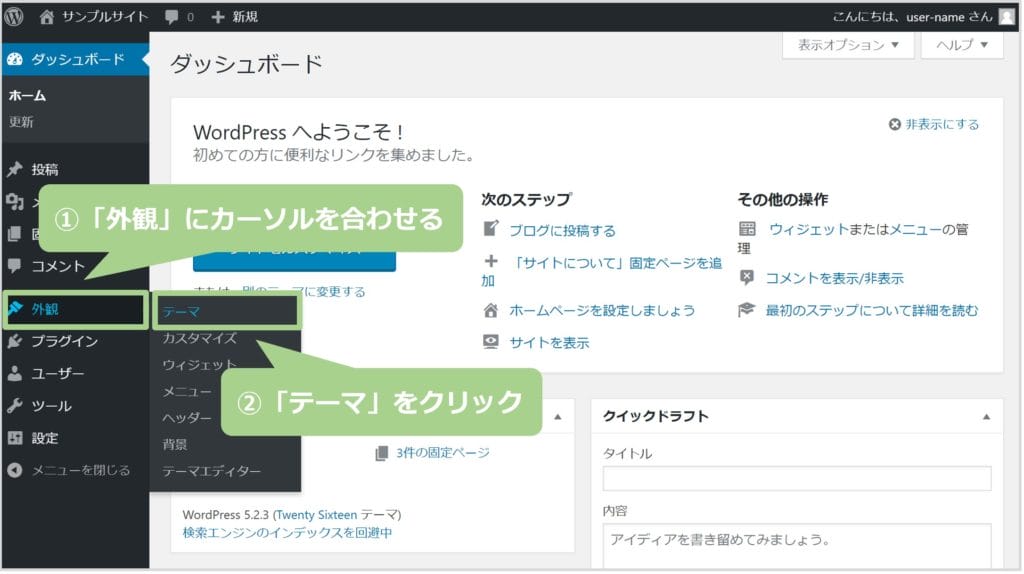Open the home icon for サンプルサイト
Viewport: 1024px width, 574px height.
coord(47,16)
